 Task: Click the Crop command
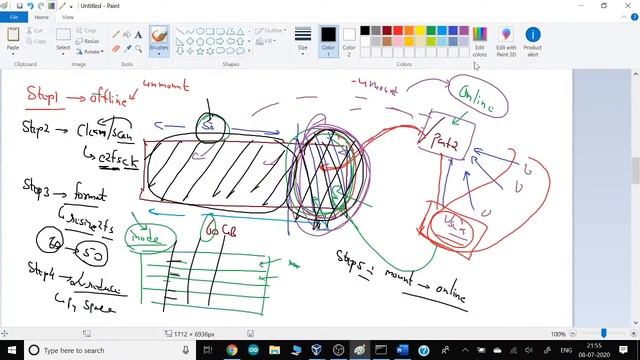click(86, 31)
